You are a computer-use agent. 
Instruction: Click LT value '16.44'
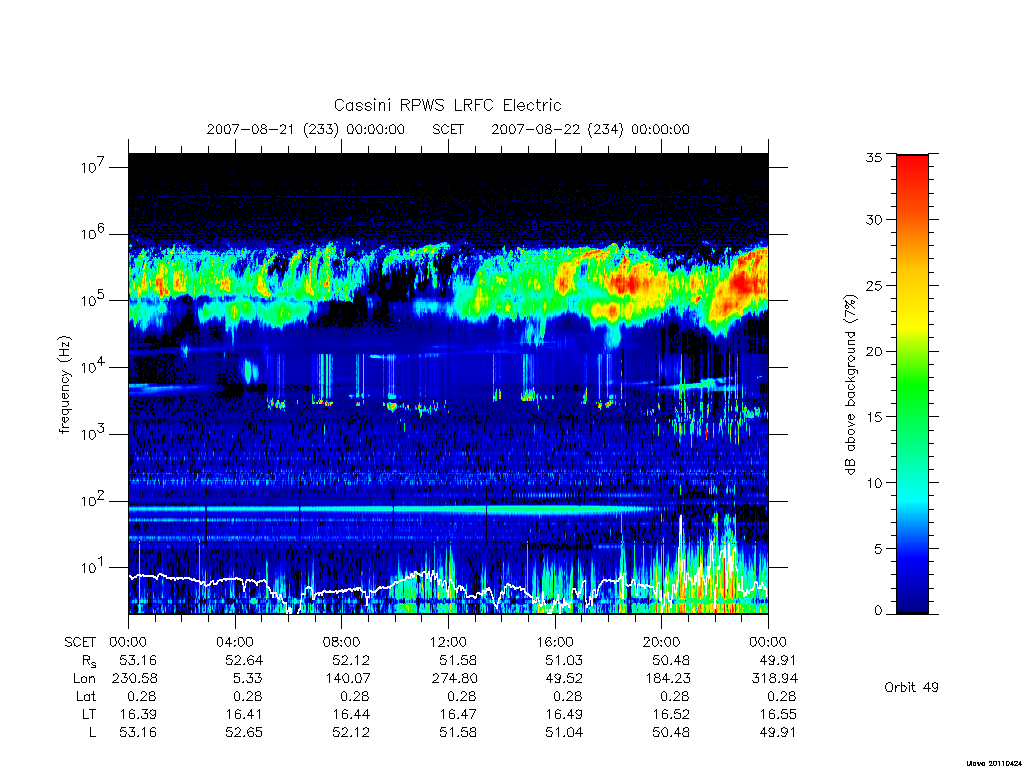pos(351,714)
